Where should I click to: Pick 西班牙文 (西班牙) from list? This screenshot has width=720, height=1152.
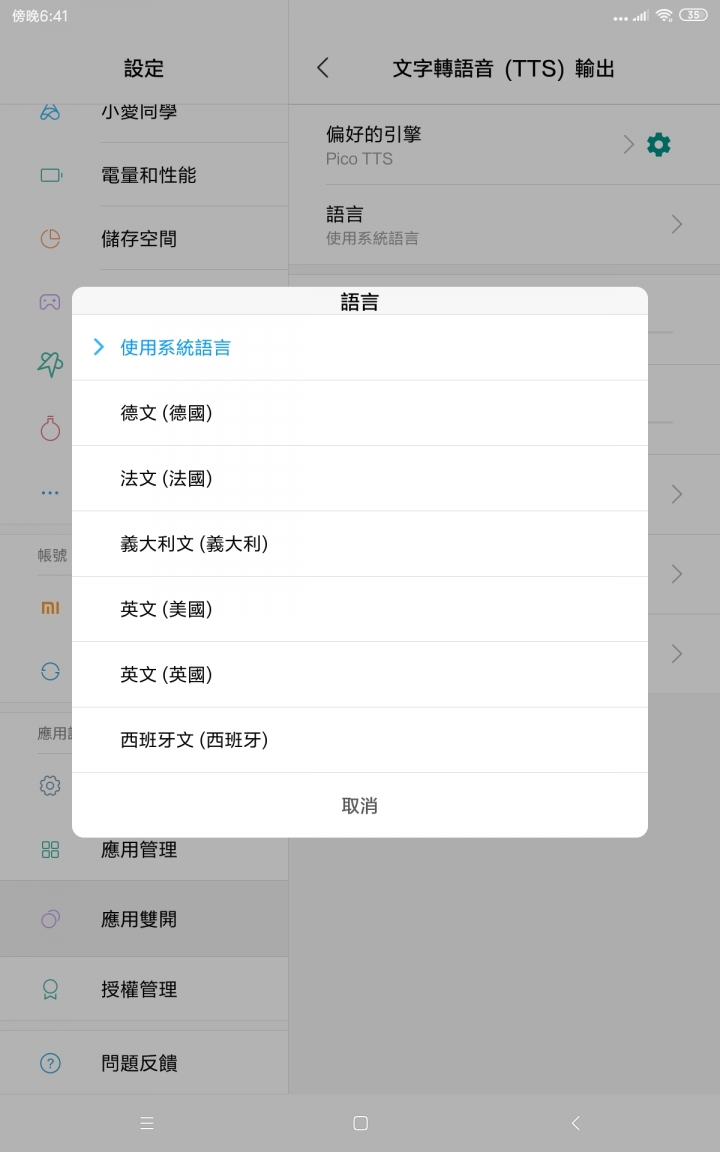coord(360,740)
